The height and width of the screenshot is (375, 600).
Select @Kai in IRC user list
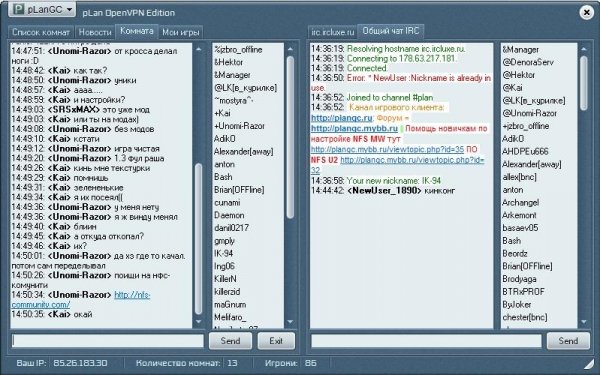click(x=512, y=88)
